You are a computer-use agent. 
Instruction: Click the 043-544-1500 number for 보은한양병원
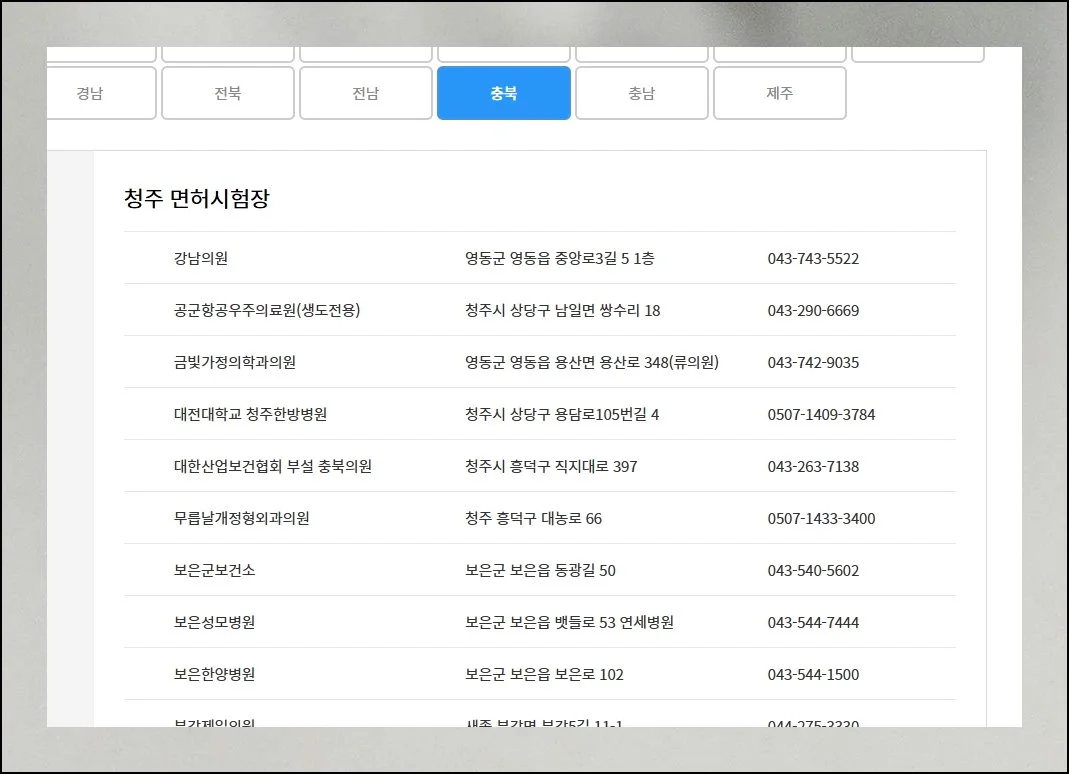[x=812, y=674]
